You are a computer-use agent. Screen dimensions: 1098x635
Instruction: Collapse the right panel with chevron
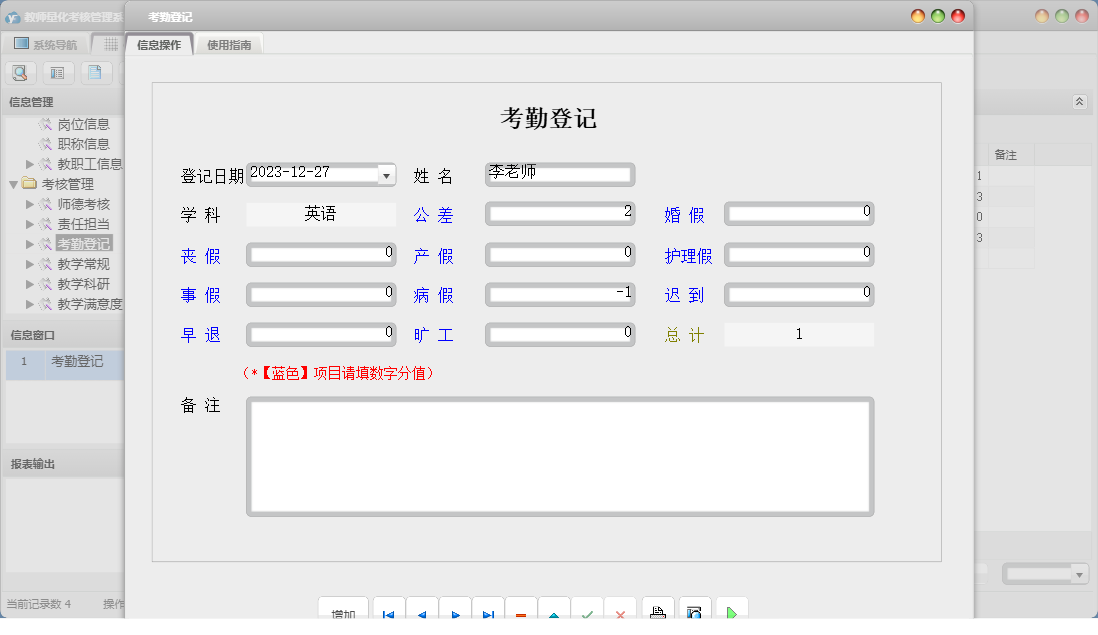[1079, 101]
